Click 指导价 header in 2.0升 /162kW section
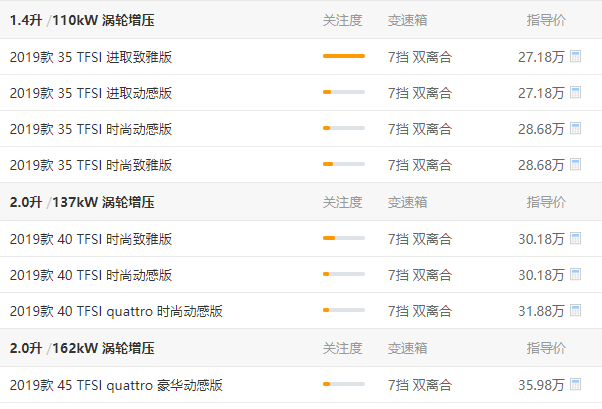Viewport: 602px width, 409px height. (x=546, y=348)
